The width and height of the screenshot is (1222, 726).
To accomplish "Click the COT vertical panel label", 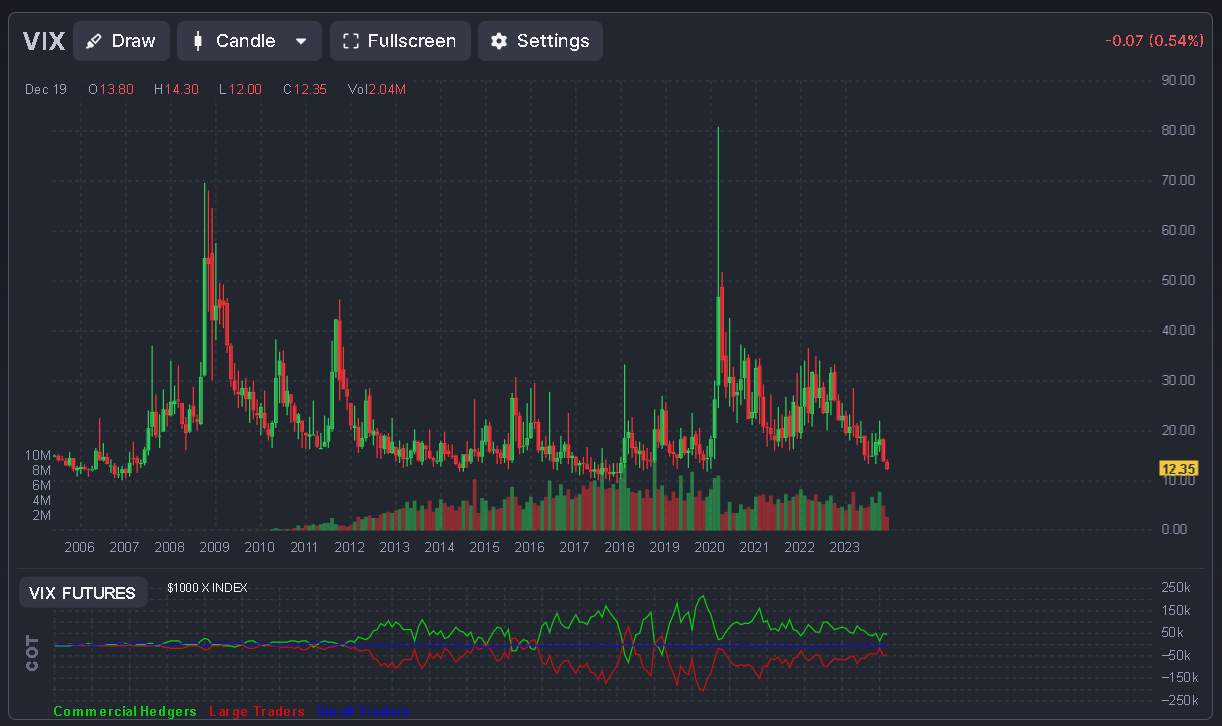I will coord(33,651).
